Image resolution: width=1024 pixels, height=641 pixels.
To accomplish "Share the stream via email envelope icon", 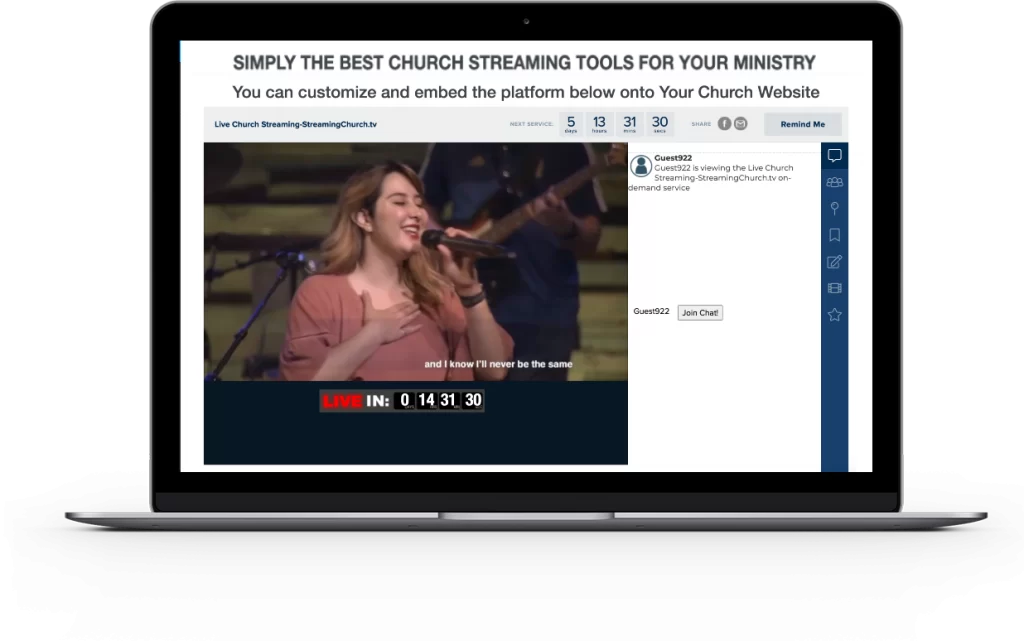I will pyautogui.click(x=740, y=124).
